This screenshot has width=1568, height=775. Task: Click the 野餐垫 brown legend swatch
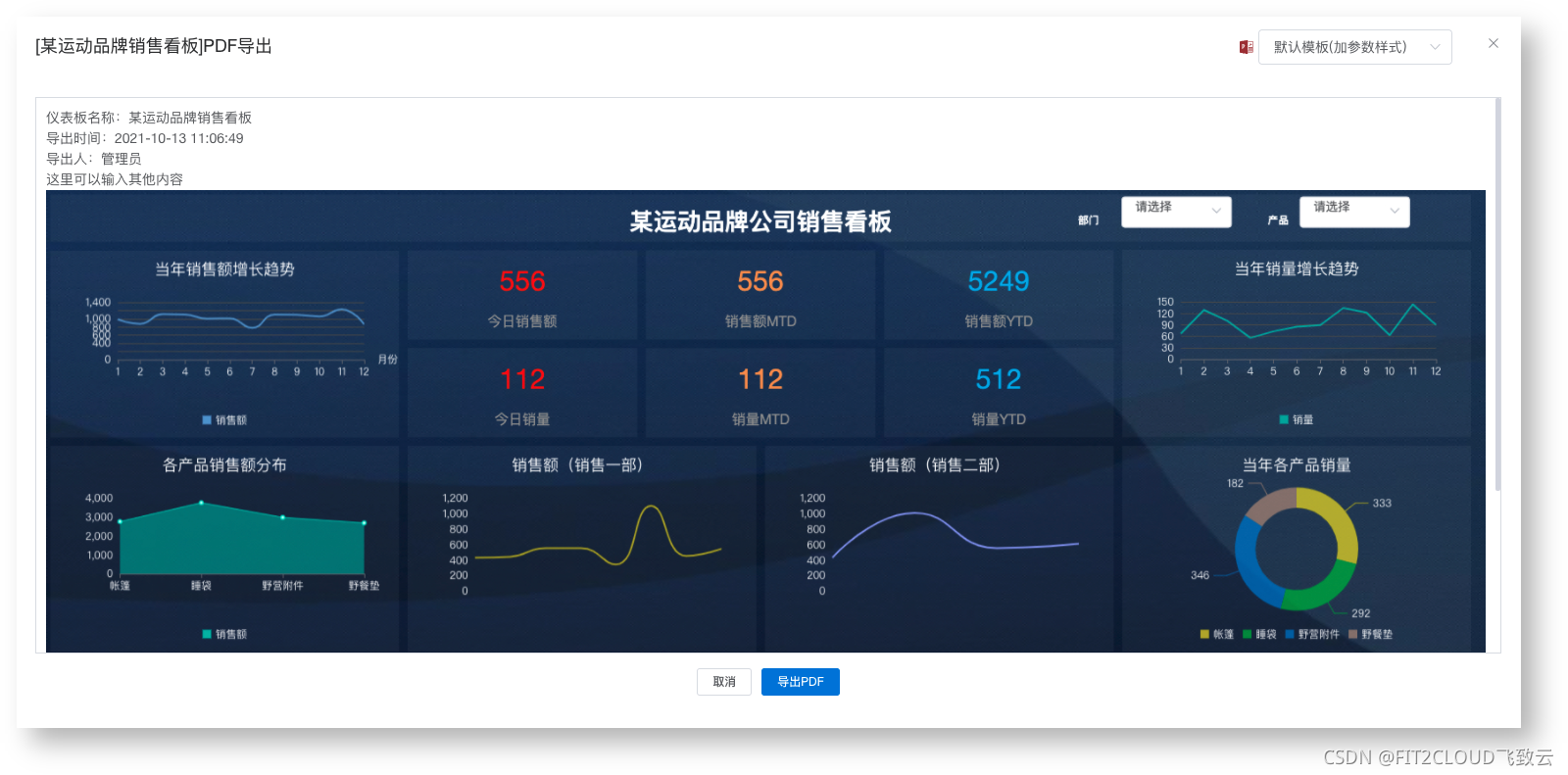(1353, 634)
